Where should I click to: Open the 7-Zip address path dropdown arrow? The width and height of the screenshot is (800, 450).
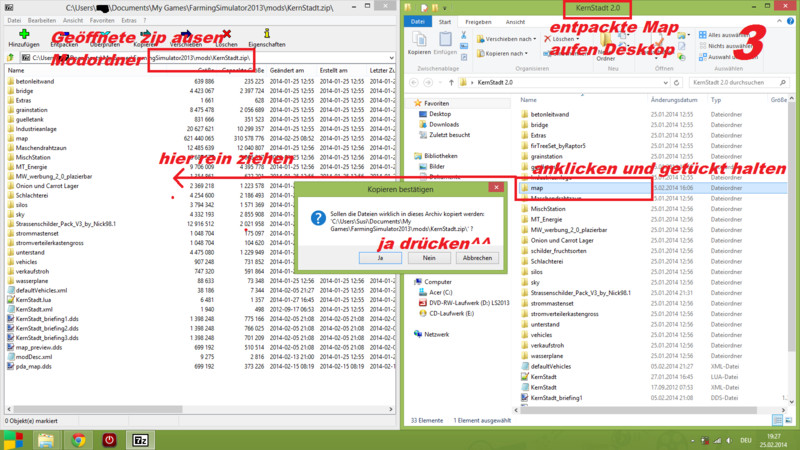click(392, 58)
